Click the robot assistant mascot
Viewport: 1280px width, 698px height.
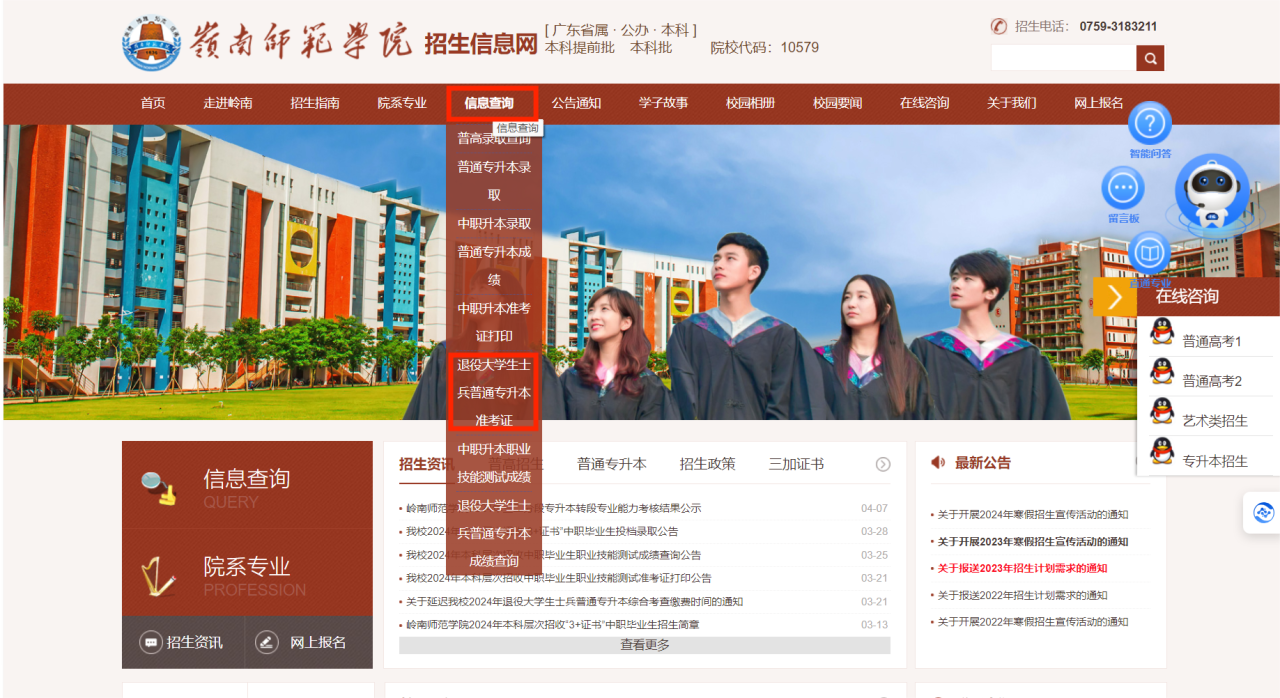click(x=1211, y=194)
